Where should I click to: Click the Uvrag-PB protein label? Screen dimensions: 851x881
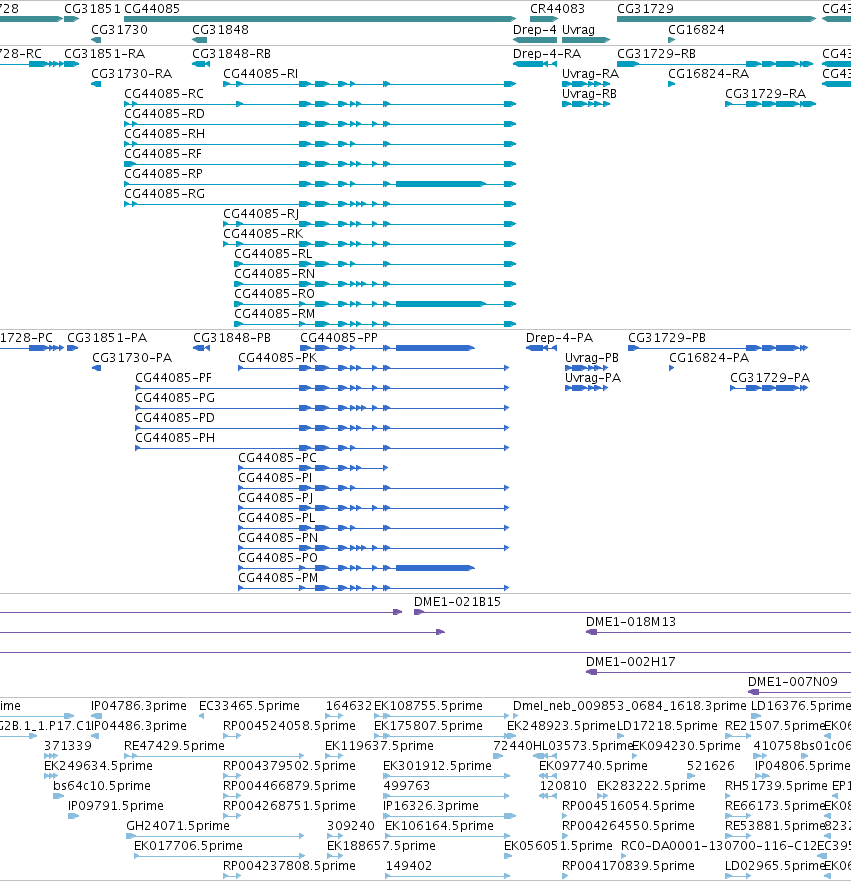click(591, 358)
